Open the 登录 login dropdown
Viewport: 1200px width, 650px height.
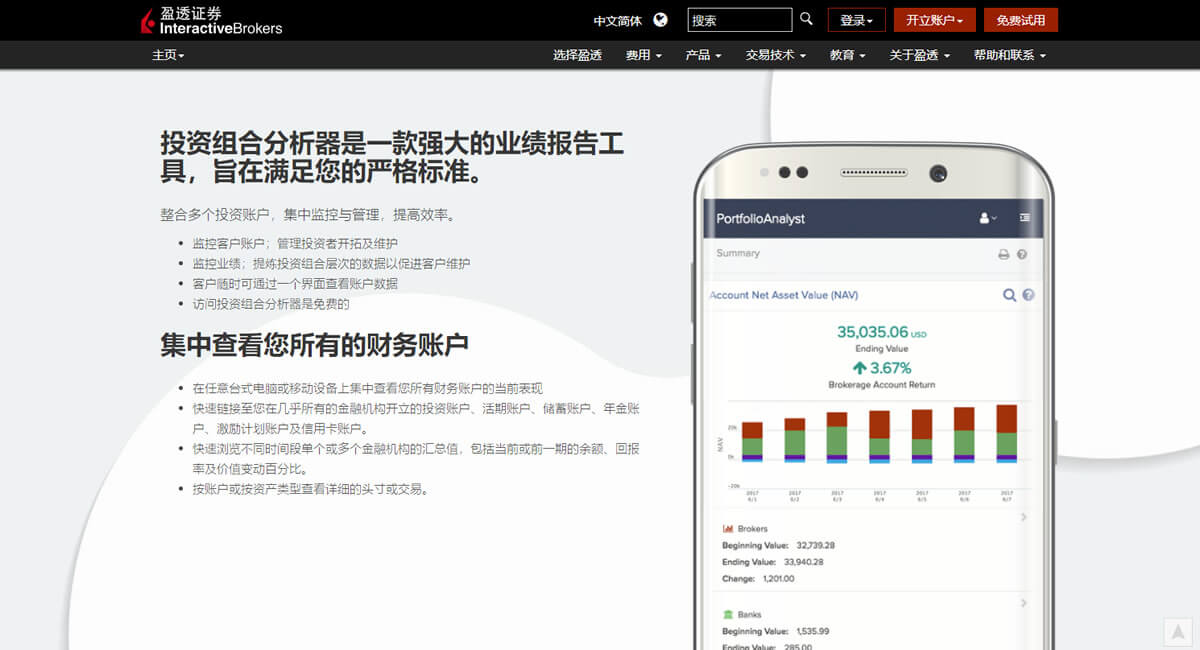[856, 20]
